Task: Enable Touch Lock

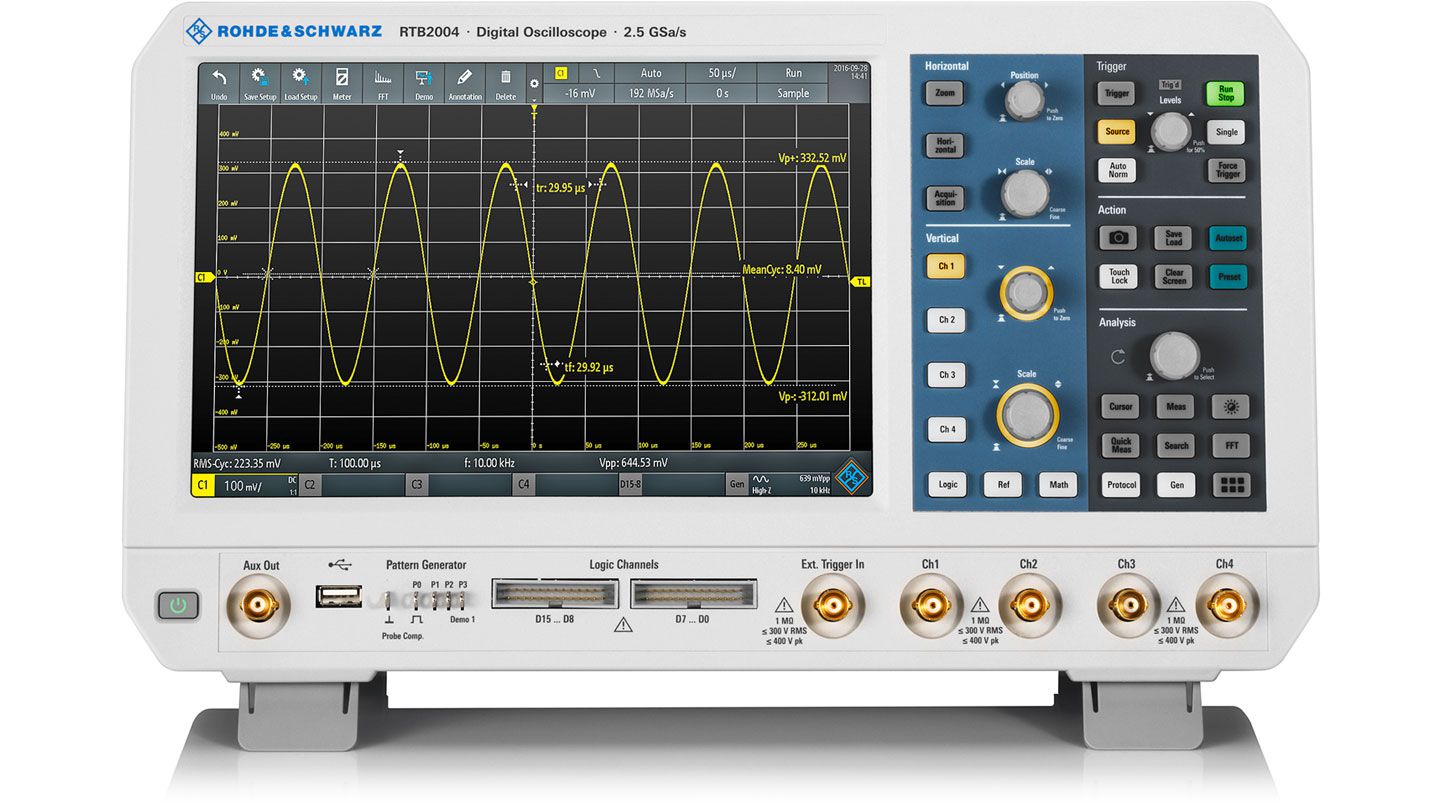Action: coord(1118,277)
